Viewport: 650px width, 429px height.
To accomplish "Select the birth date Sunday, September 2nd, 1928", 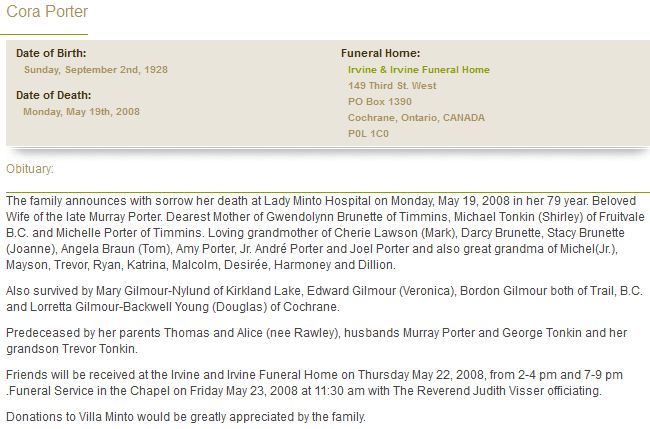I will 95,70.
